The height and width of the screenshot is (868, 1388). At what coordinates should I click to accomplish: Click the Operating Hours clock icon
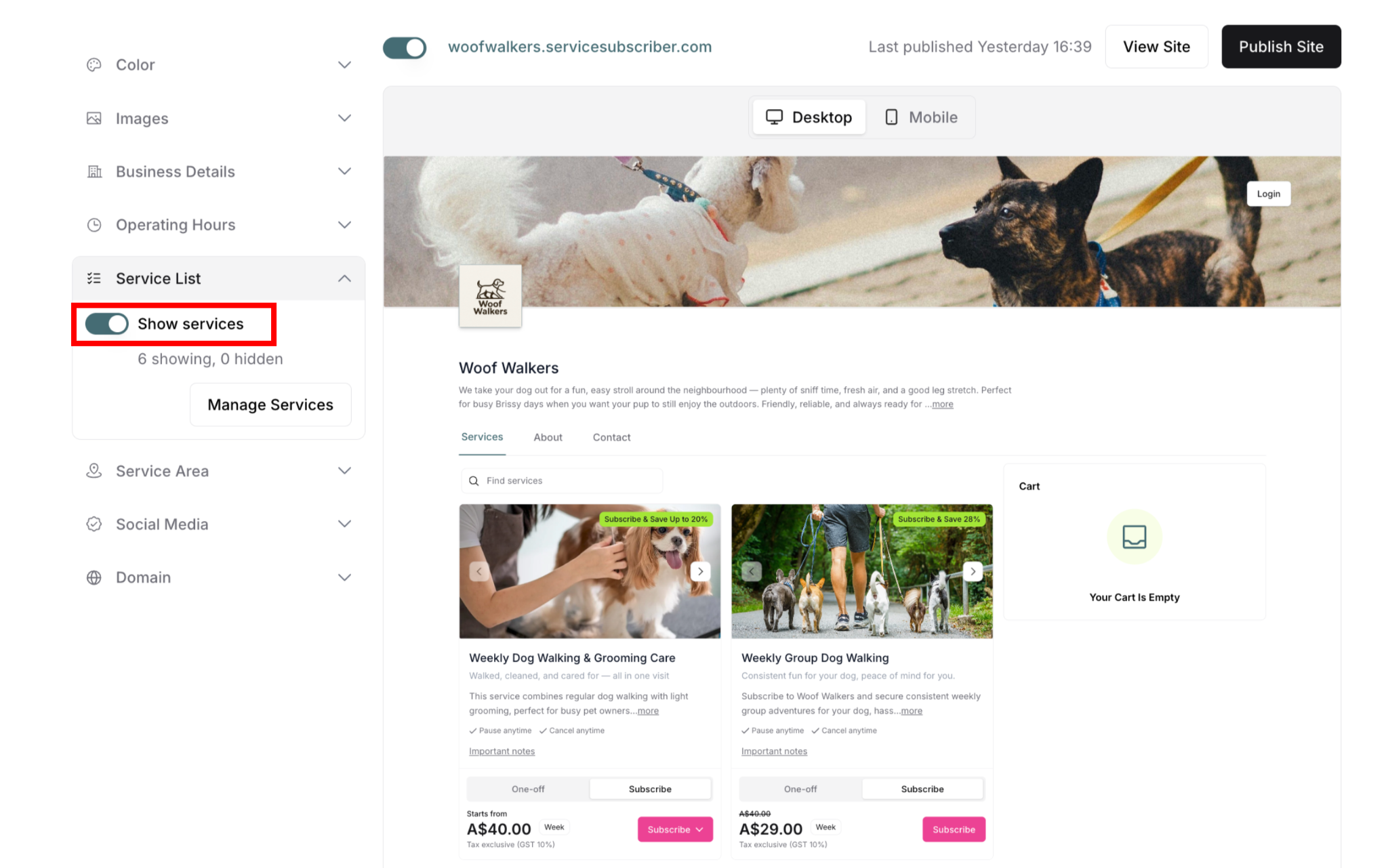(94, 225)
